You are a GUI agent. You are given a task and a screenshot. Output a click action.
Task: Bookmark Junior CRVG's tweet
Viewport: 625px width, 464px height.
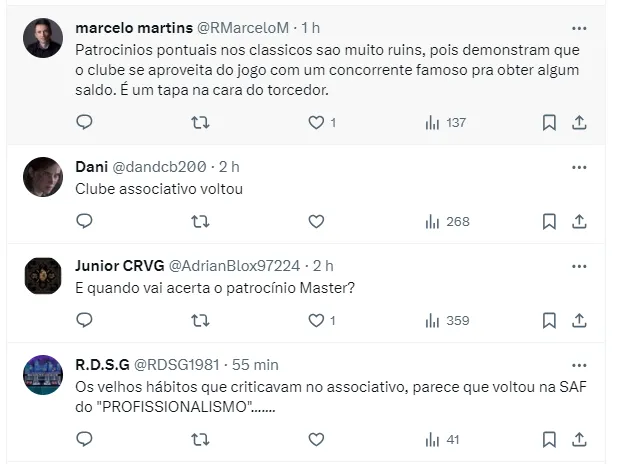(549, 320)
